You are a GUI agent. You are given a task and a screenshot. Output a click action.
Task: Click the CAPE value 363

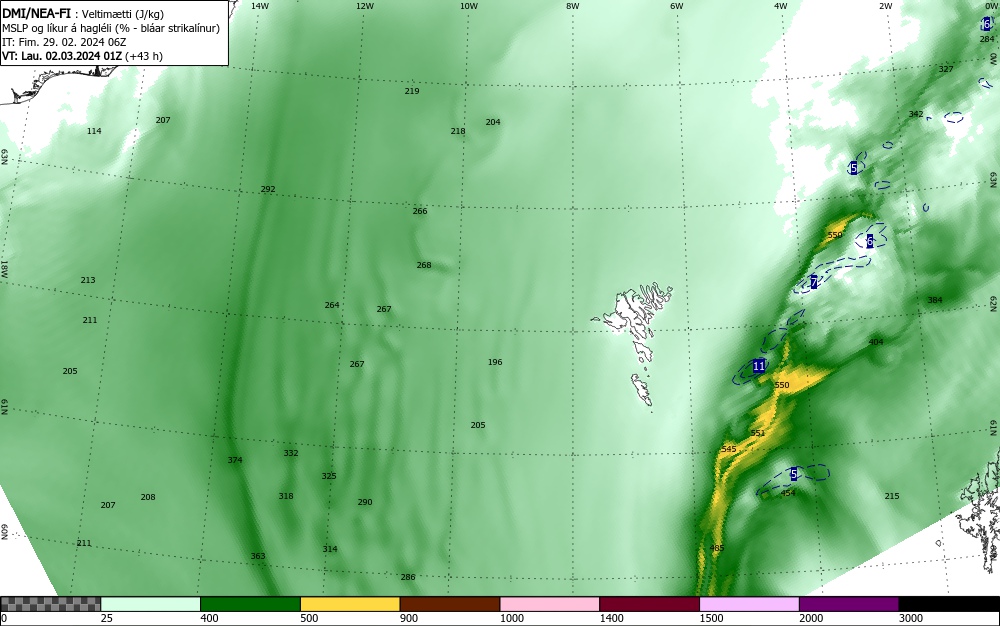click(258, 557)
